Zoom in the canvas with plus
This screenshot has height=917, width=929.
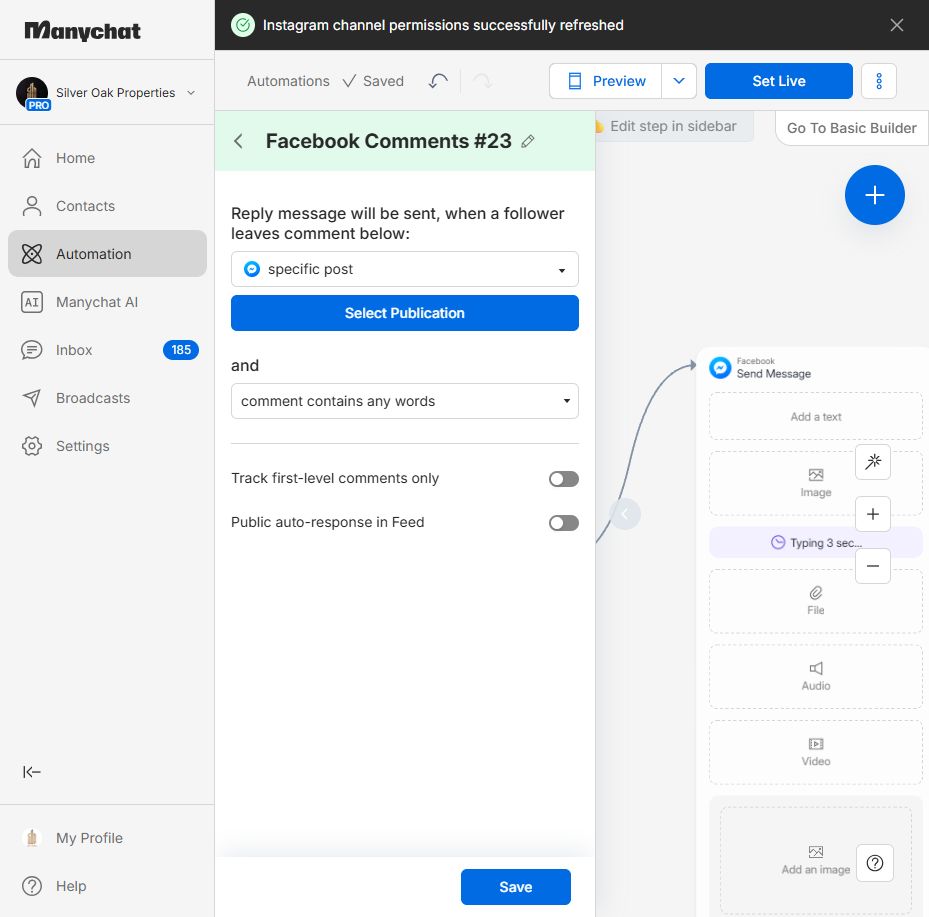(x=873, y=514)
